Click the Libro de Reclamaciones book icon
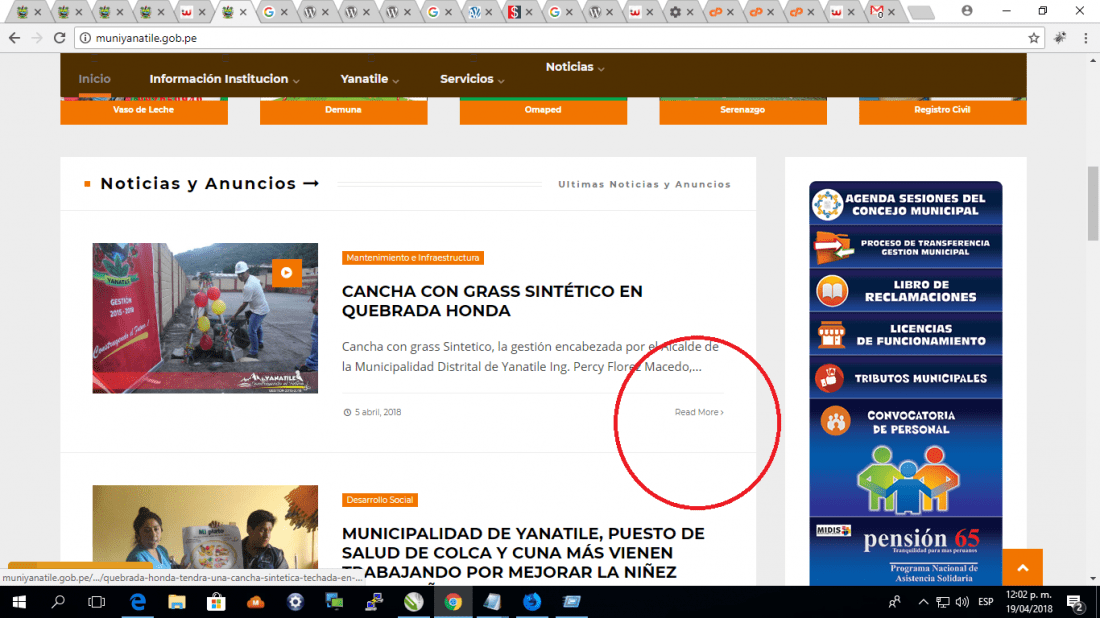Viewport: 1100px width, 618px height. point(831,290)
